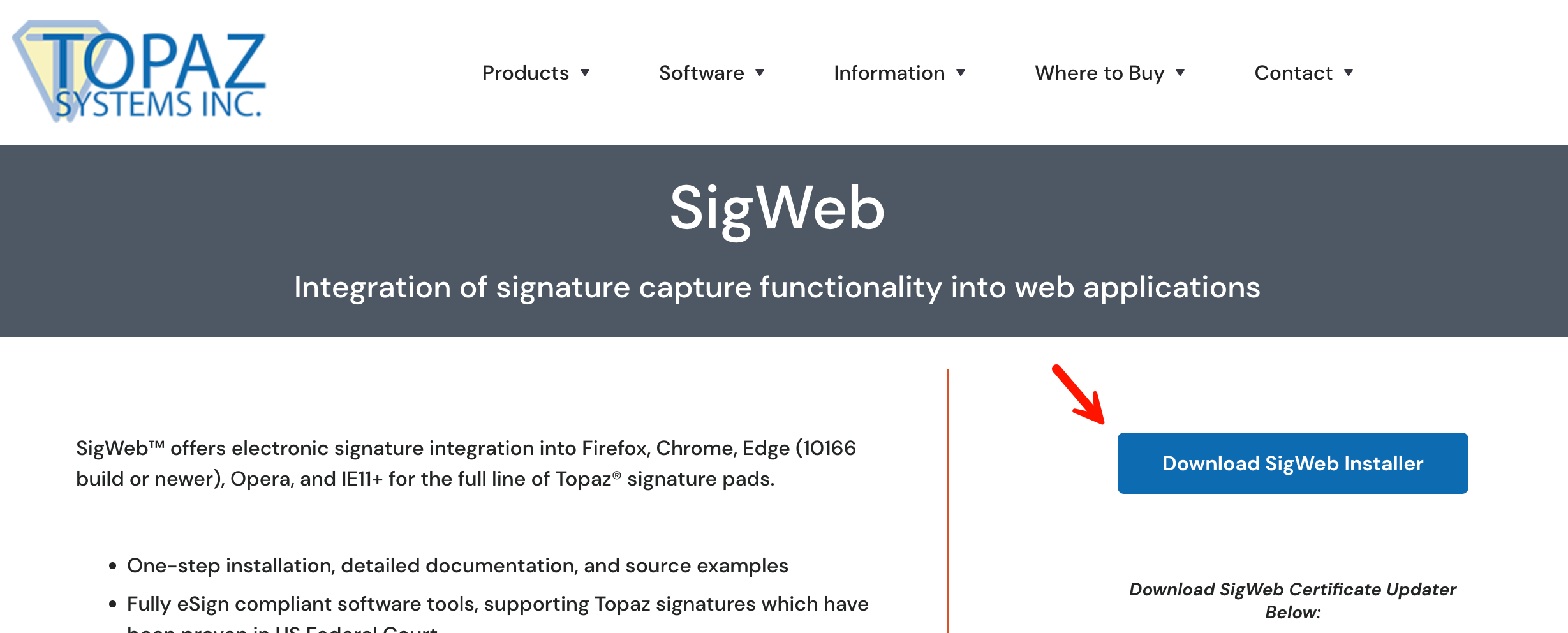Click the eSign compliant software bullet point
Viewport: 1568px width, 633px height.
(498, 604)
